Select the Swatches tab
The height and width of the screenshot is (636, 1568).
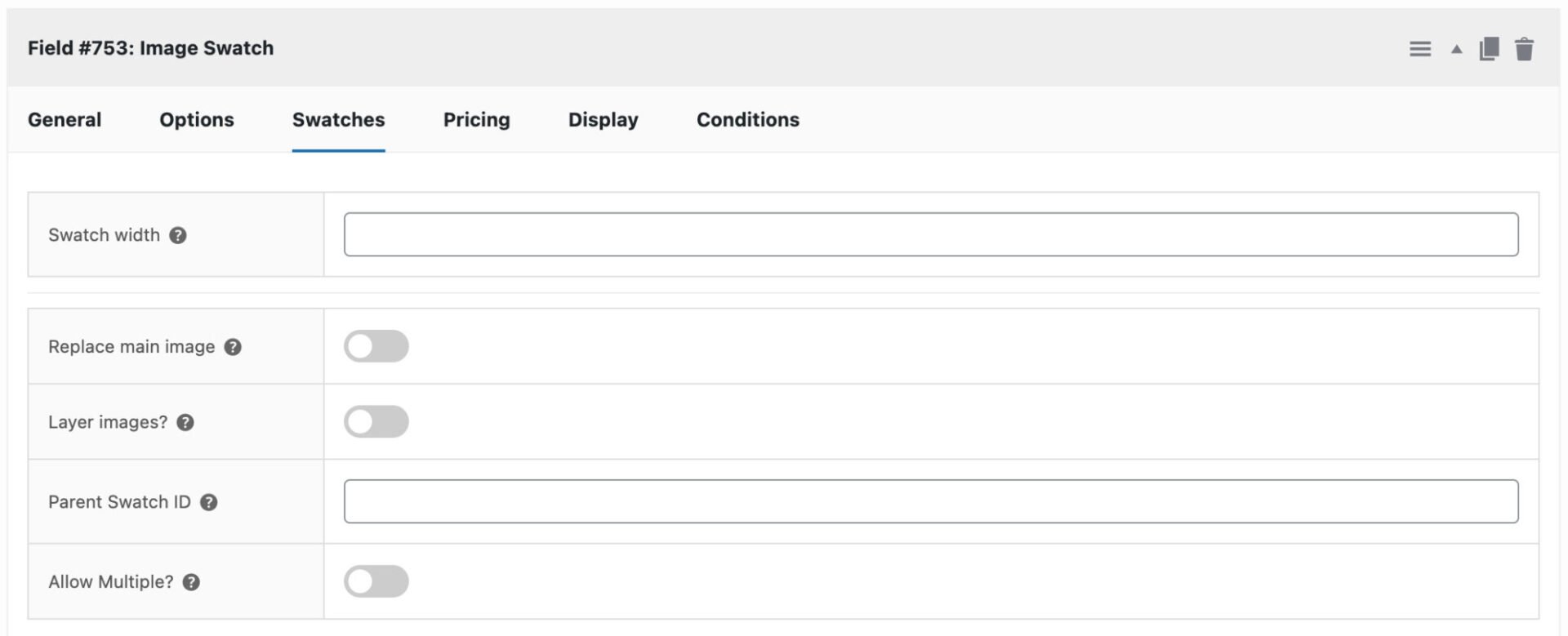(338, 120)
